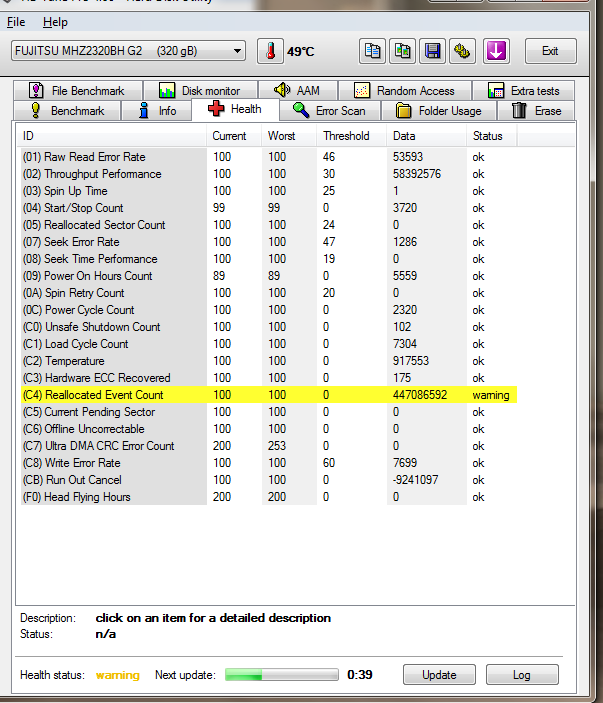603x703 pixels.
Task: Select the (05) Reallocated Sector Count row
Action: pos(269,225)
